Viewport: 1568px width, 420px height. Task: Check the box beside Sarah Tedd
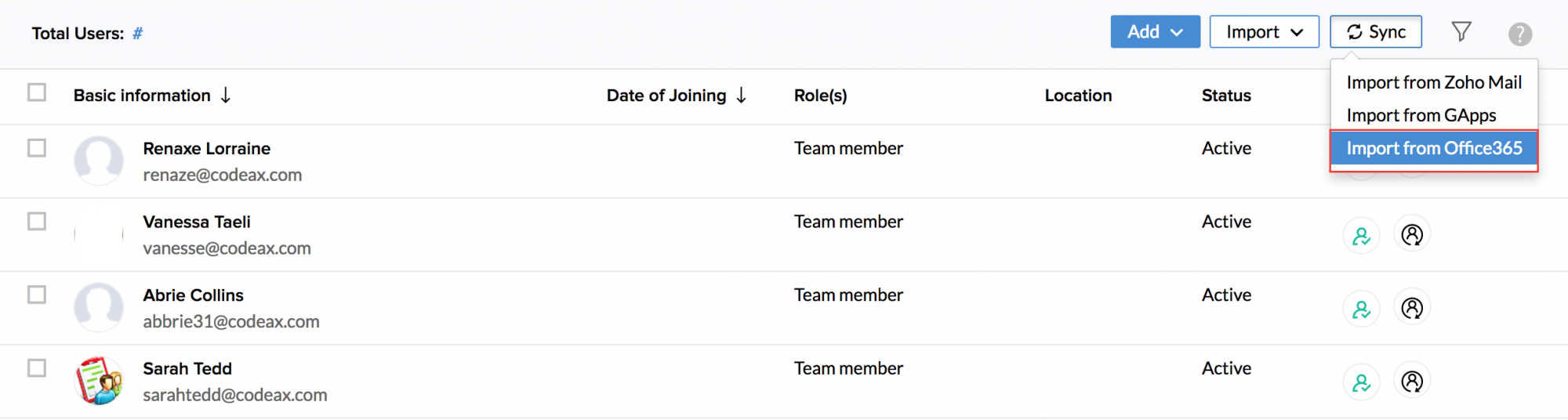pyautogui.click(x=37, y=368)
